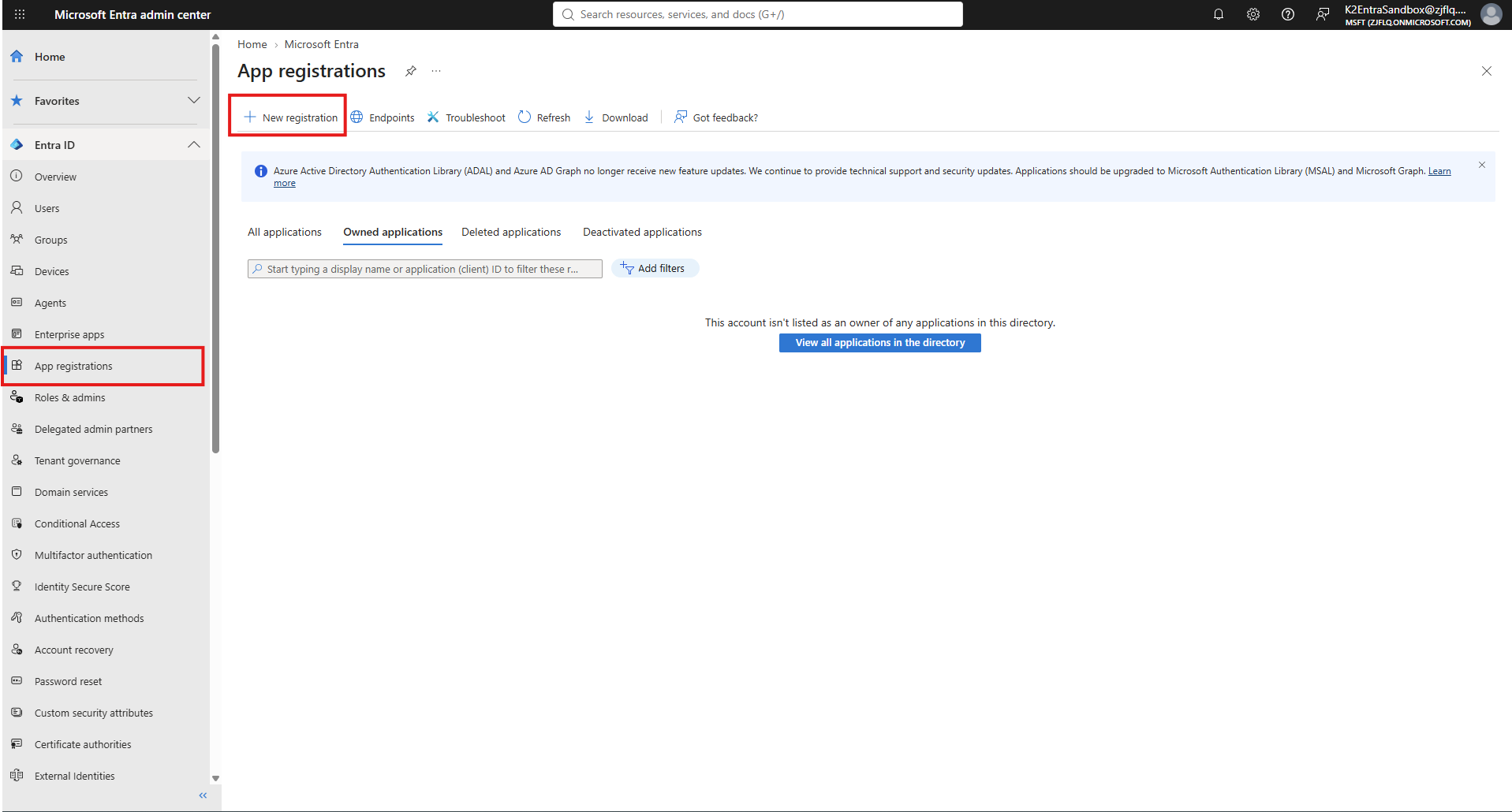Click the Identity Secure Score trophy icon
This screenshot has height=812, width=1512.
[x=17, y=586]
